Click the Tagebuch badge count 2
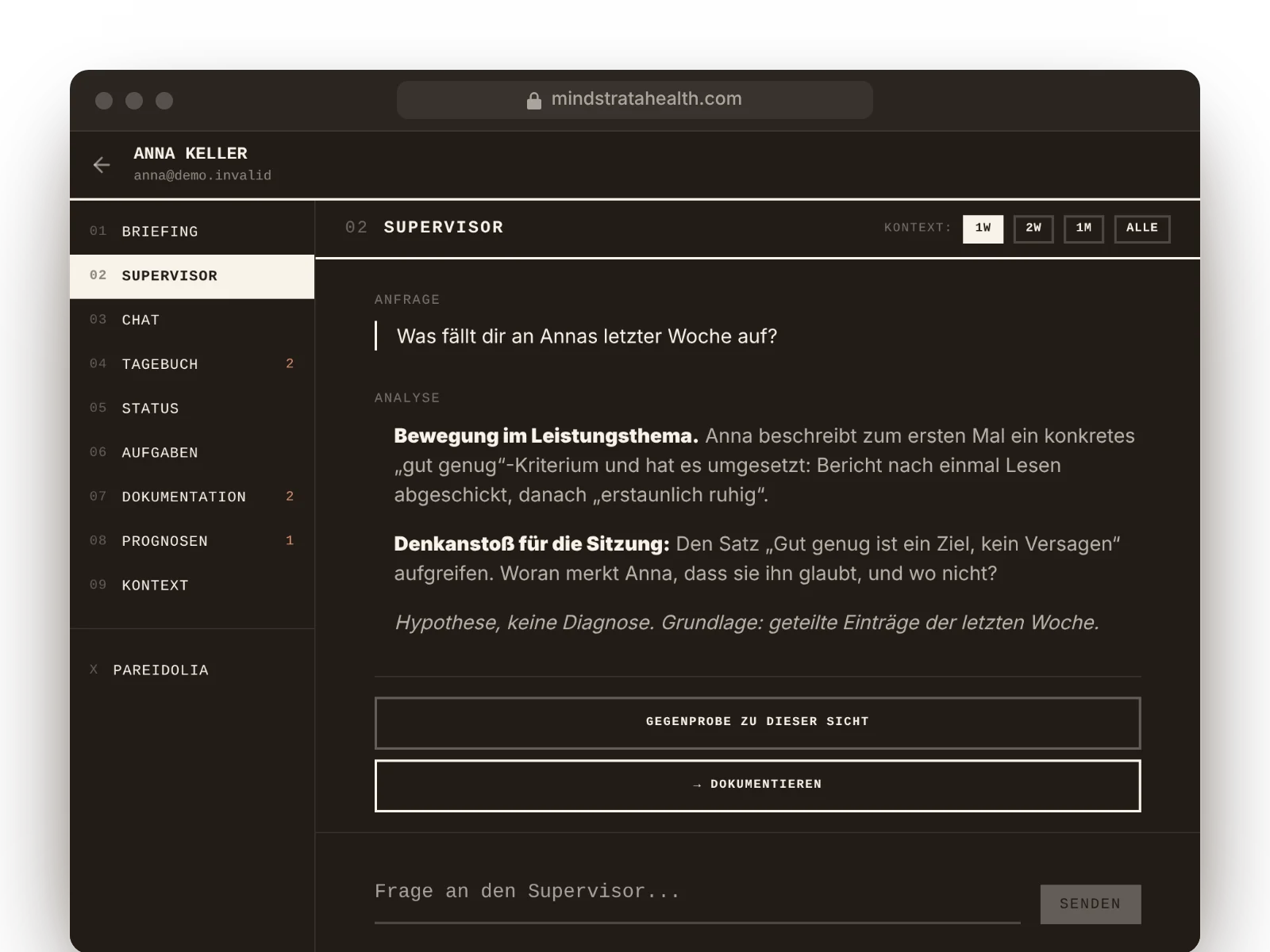This screenshot has height=952, width=1270. coord(290,364)
